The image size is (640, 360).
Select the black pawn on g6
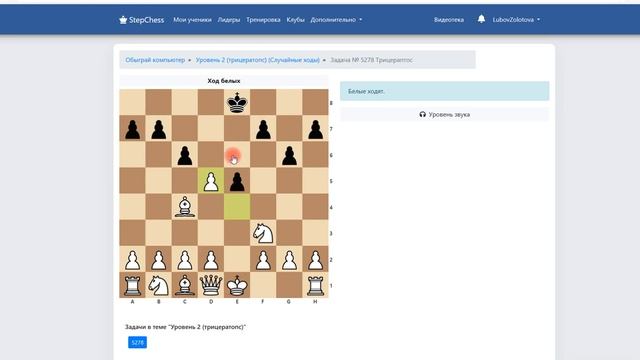click(x=289, y=155)
